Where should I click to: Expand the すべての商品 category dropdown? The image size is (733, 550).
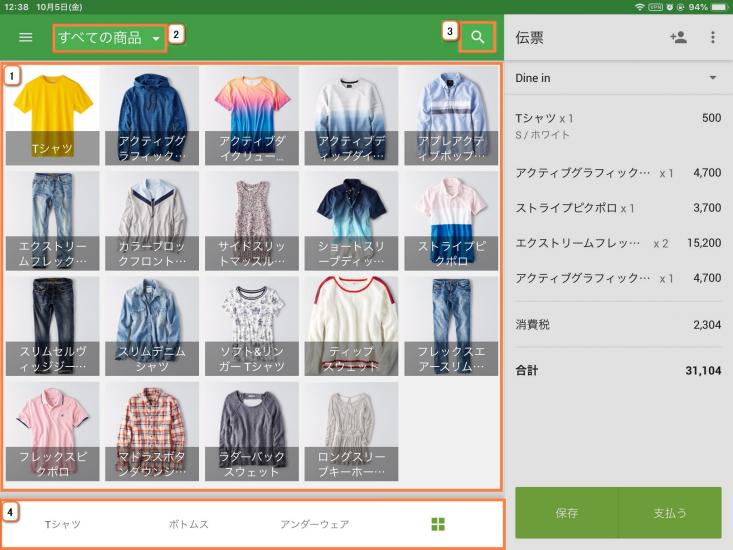coord(109,38)
